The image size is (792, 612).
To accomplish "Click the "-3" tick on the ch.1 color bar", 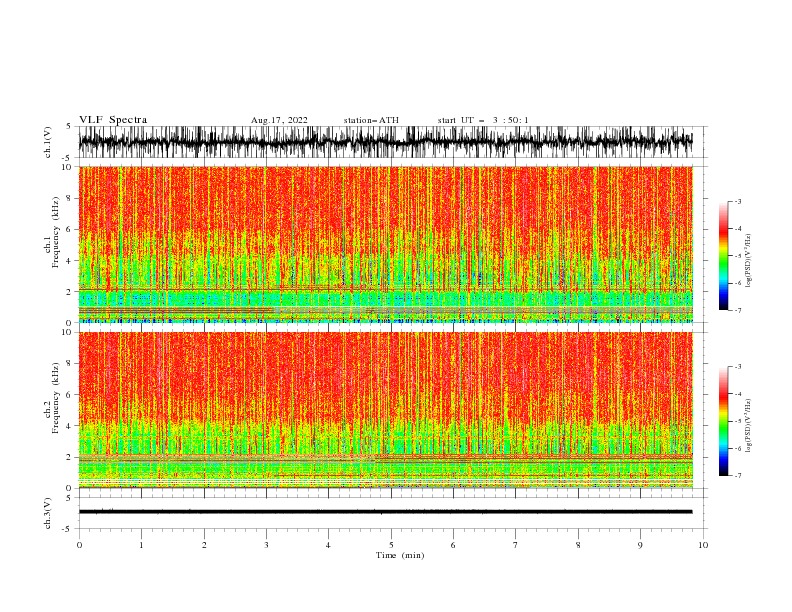I will click(737, 201).
